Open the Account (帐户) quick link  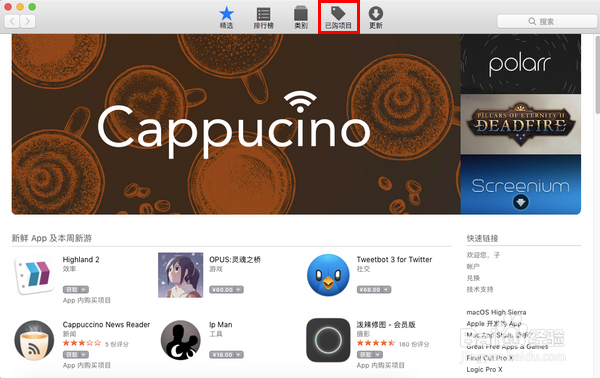pos(473,266)
